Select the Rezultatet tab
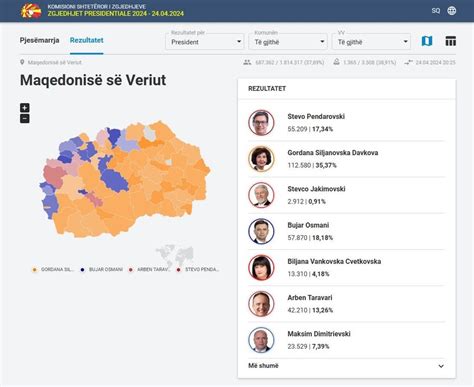 point(87,40)
